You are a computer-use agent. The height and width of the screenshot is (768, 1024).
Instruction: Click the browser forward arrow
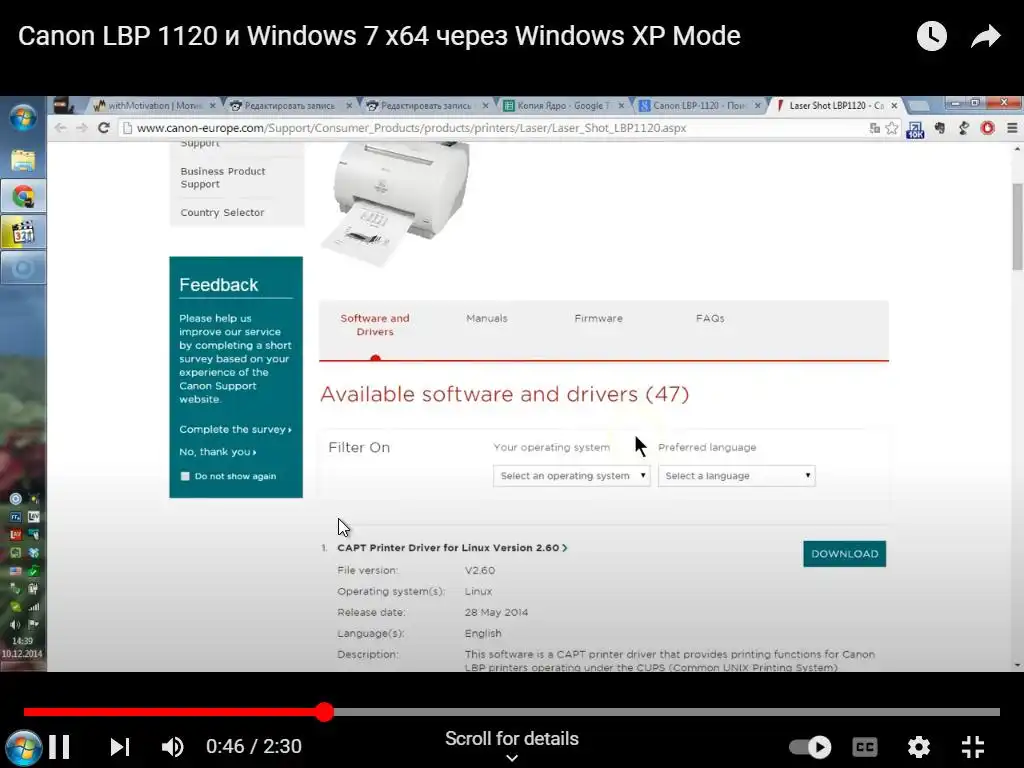[x=82, y=128]
